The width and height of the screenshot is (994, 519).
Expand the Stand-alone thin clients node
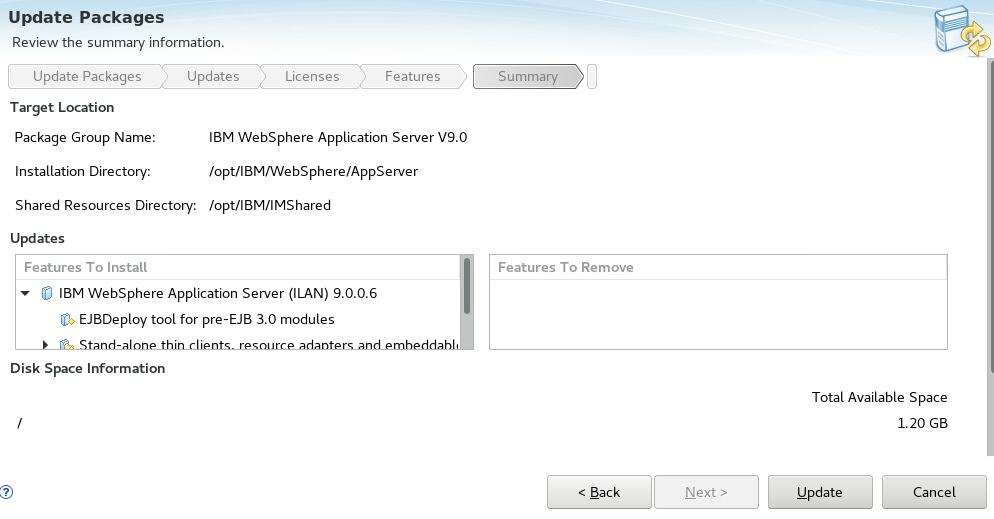coord(45,345)
